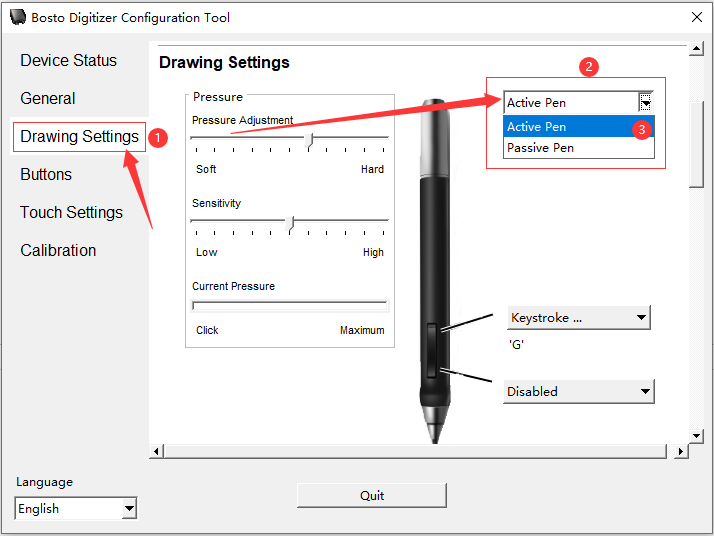Click the Bosto app icon in title bar
714x536 pixels.
[18, 17]
